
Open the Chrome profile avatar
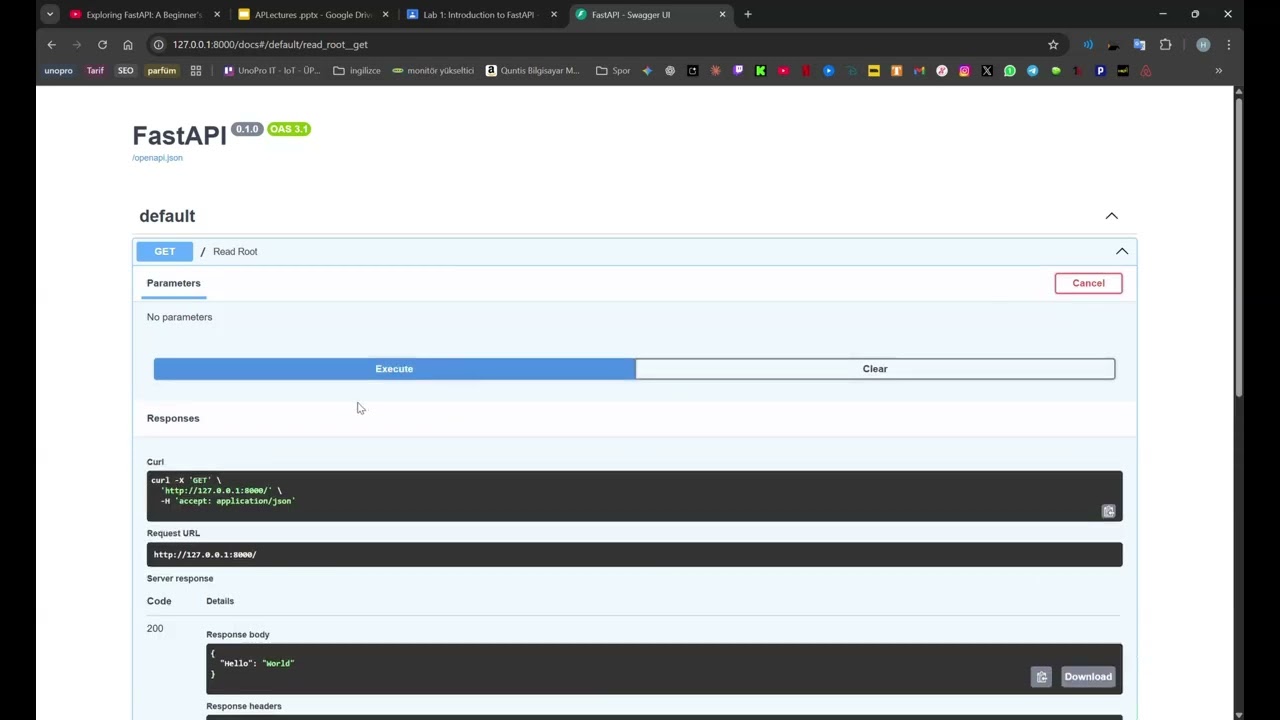click(x=1203, y=45)
